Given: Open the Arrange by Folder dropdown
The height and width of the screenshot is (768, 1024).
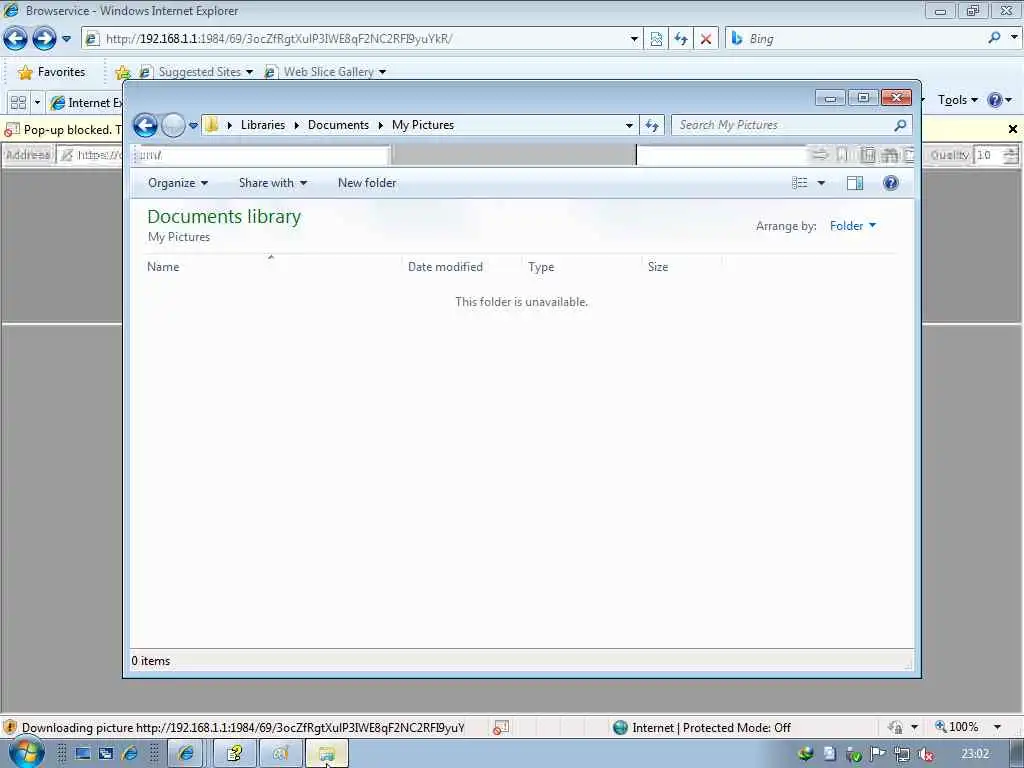Looking at the screenshot, I should tap(852, 226).
